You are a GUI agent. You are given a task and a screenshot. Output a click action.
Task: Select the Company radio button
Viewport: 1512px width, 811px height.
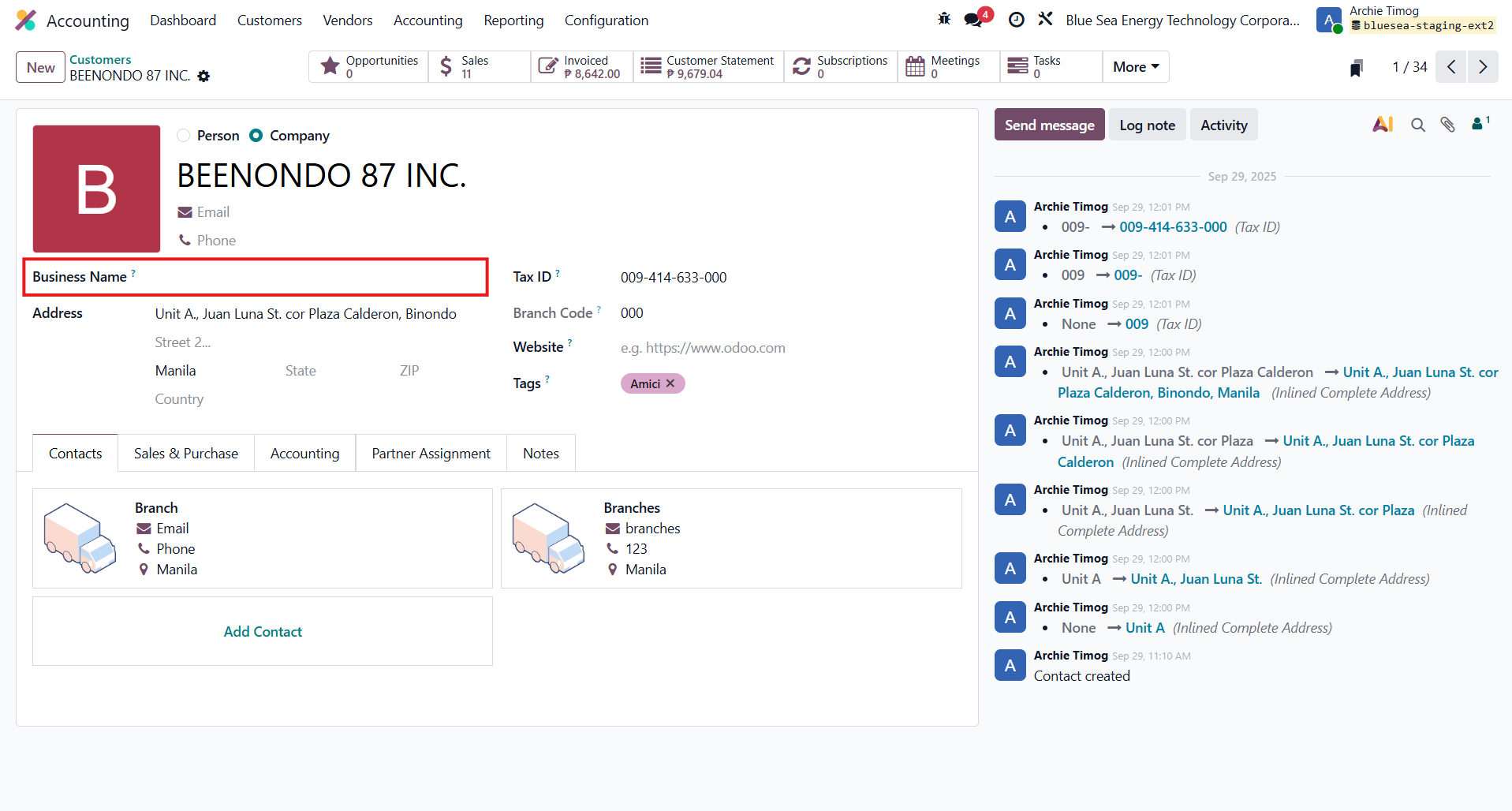click(256, 136)
